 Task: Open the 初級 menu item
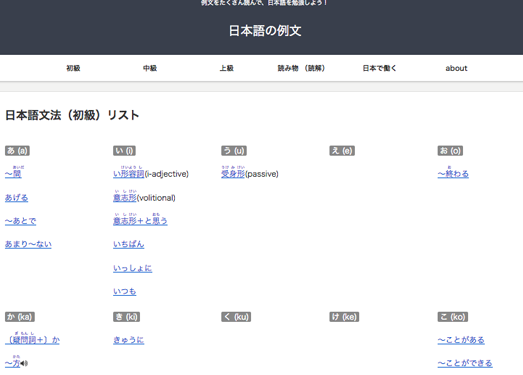[x=73, y=68]
